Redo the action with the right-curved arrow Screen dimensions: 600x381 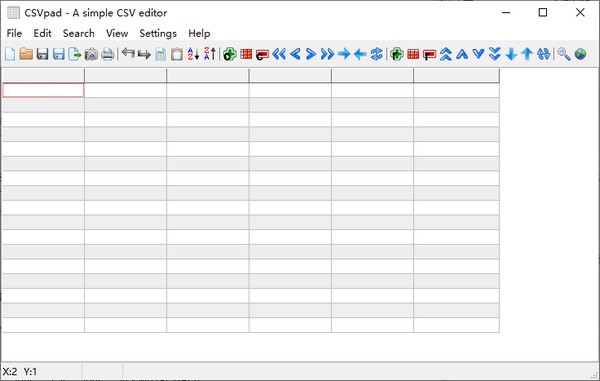[144, 54]
